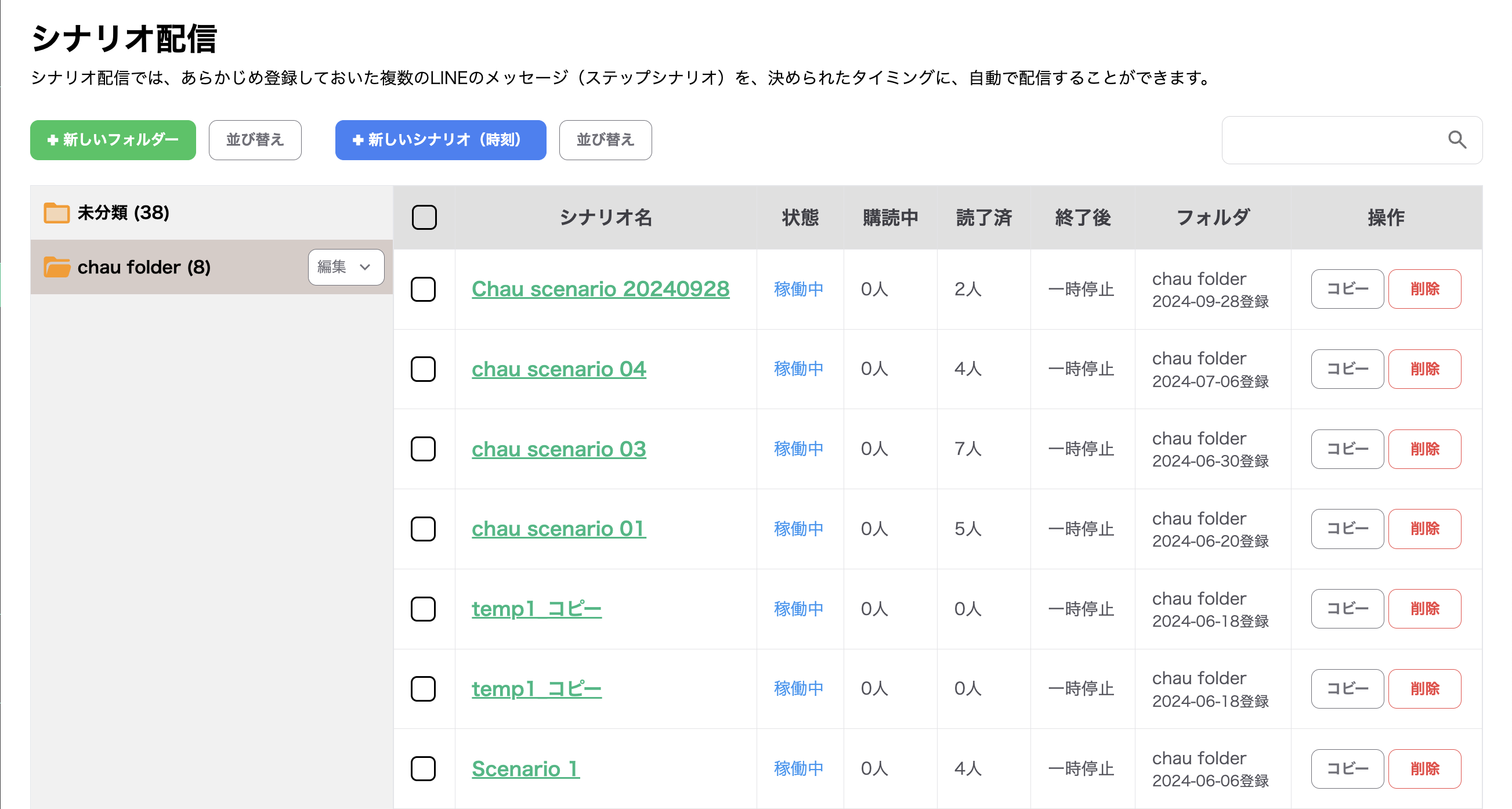Delete the Scenario 1 row
Viewport: 1512px width, 809px height.
pos(1424,768)
